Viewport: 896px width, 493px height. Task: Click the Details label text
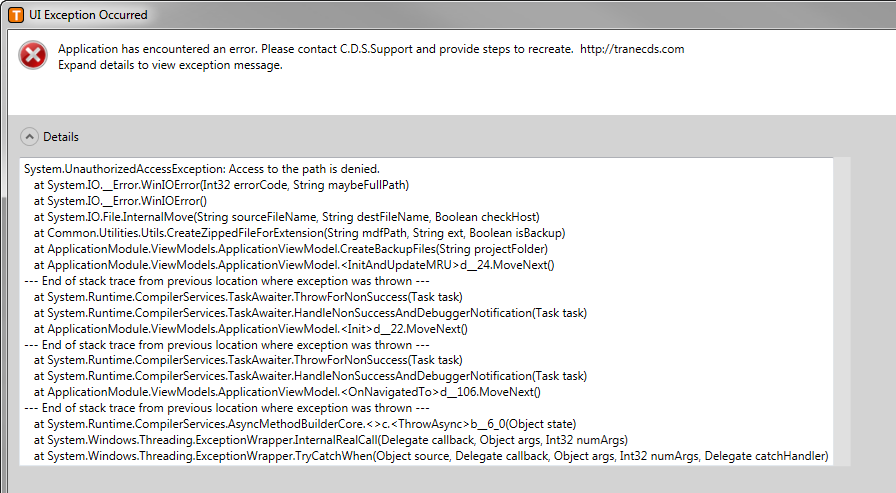tap(60, 137)
